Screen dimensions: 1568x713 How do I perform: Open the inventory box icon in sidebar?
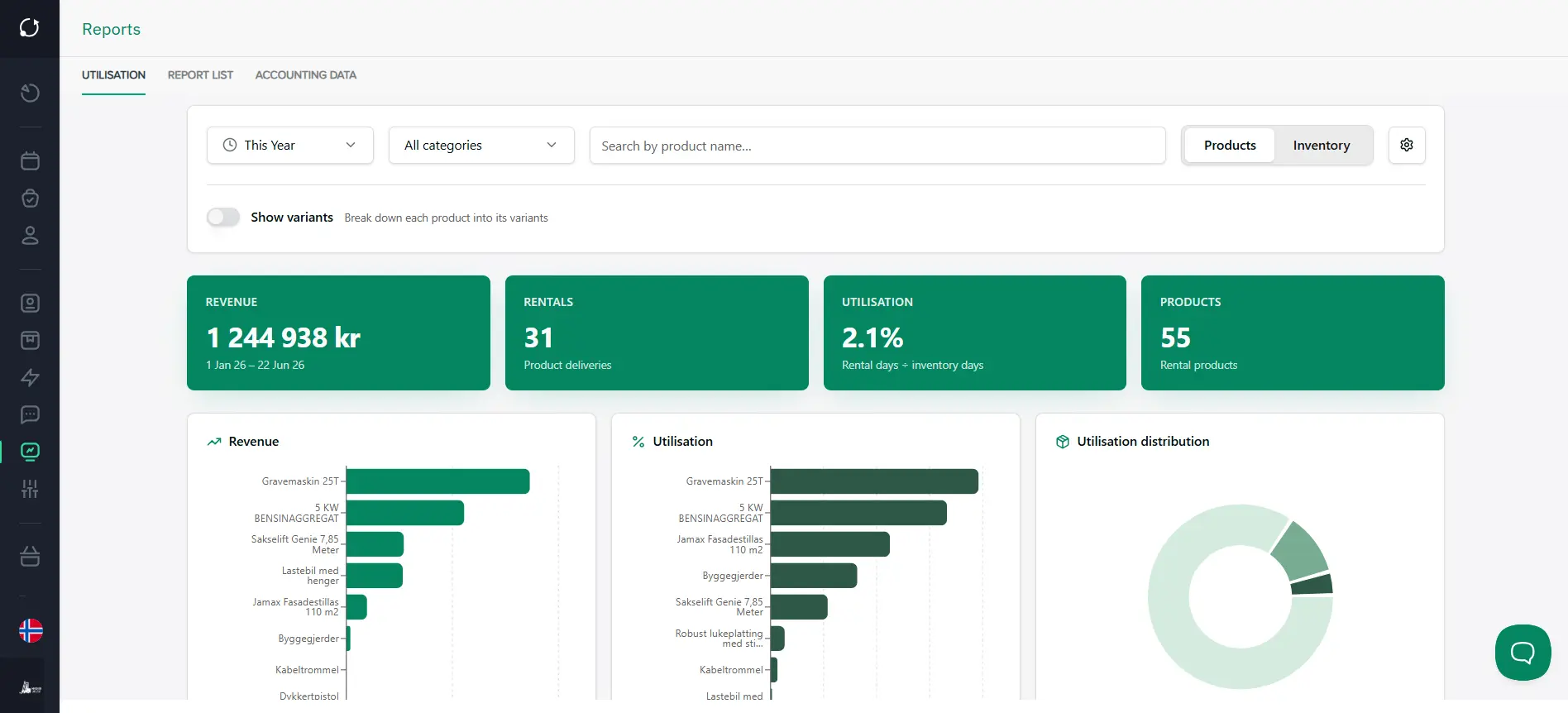[x=30, y=340]
